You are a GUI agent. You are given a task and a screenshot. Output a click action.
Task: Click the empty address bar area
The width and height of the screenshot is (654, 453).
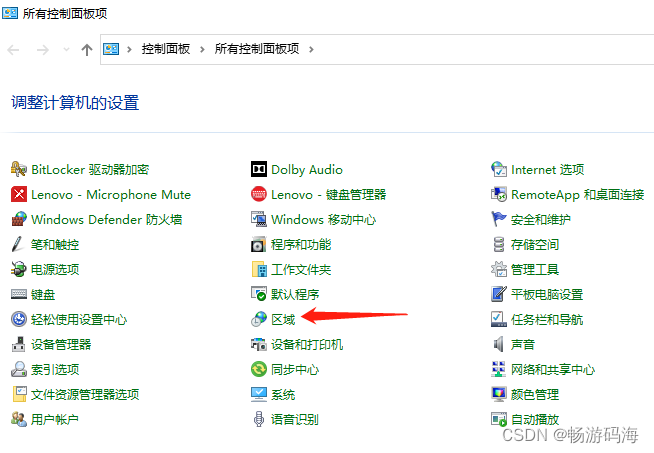[x=484, y=50]
